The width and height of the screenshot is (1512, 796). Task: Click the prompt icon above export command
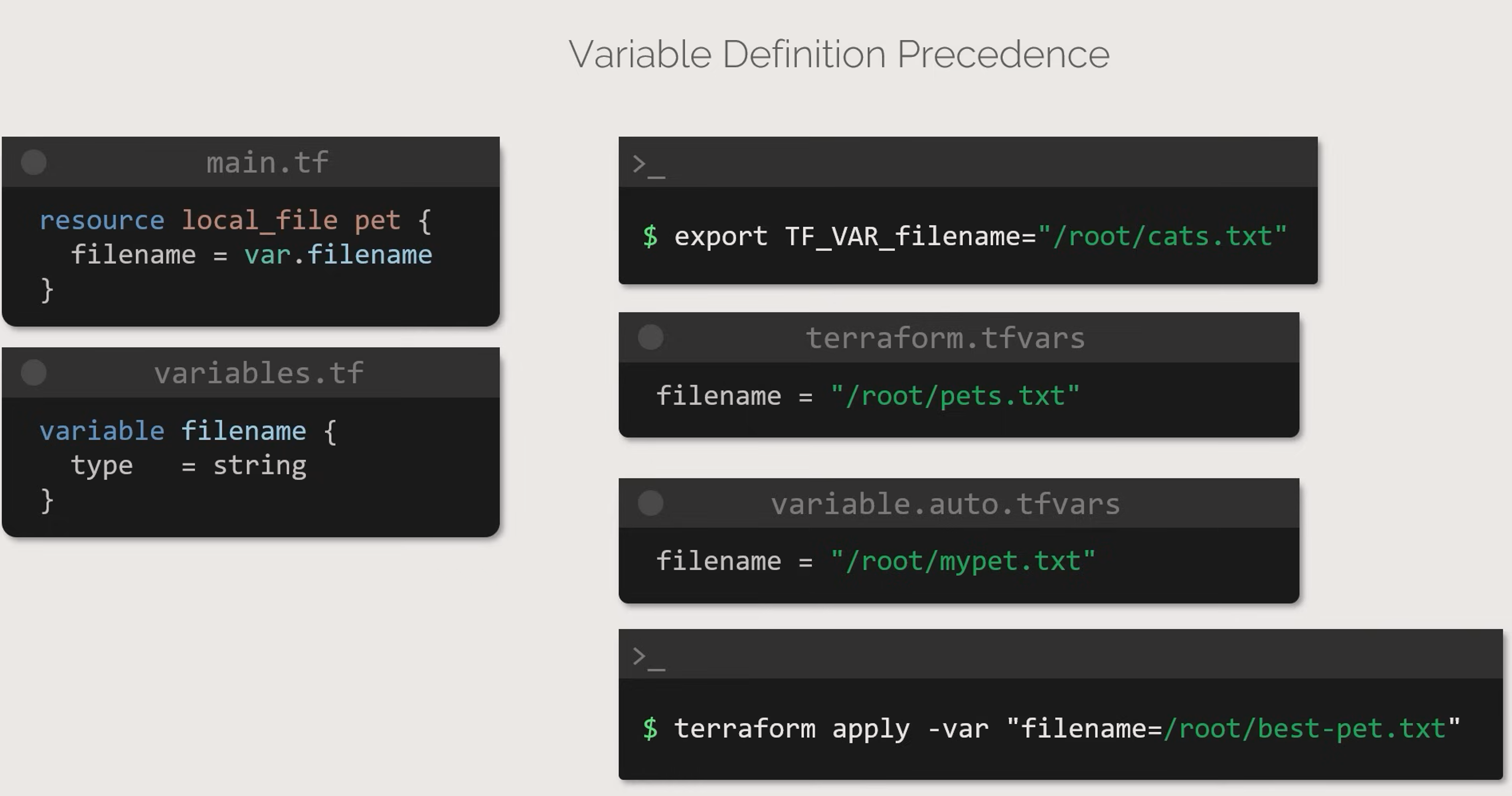(x=648, y=166)
